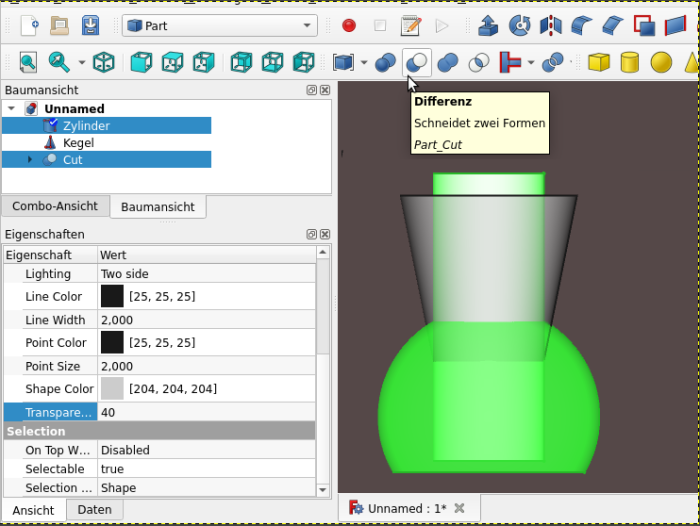The width and height of the screenshot is (700, 526).
Task: Select Kegel in the tree view
Action: tap(77, 143)
